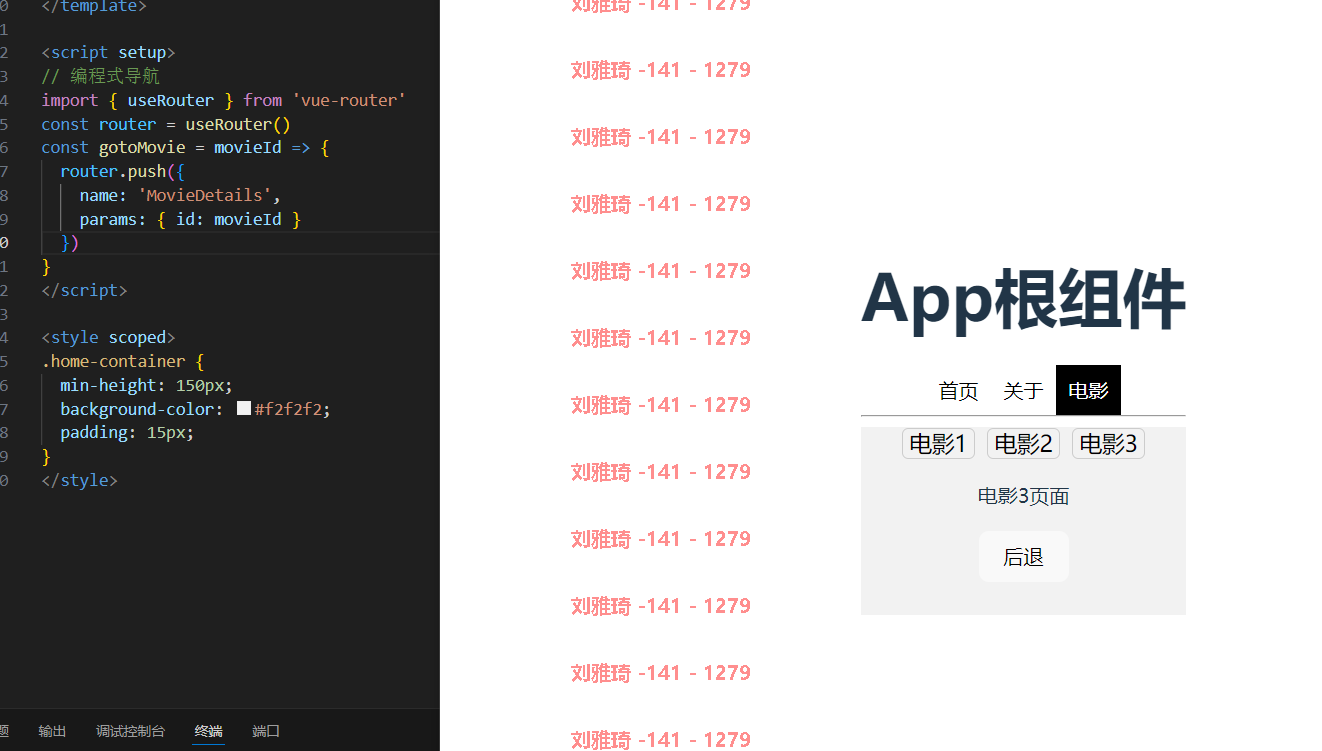Image resolution: width=1322 pixels, height=751 pixels.
Task: Click the 'vue-router' import string
Action: (349, 100)
